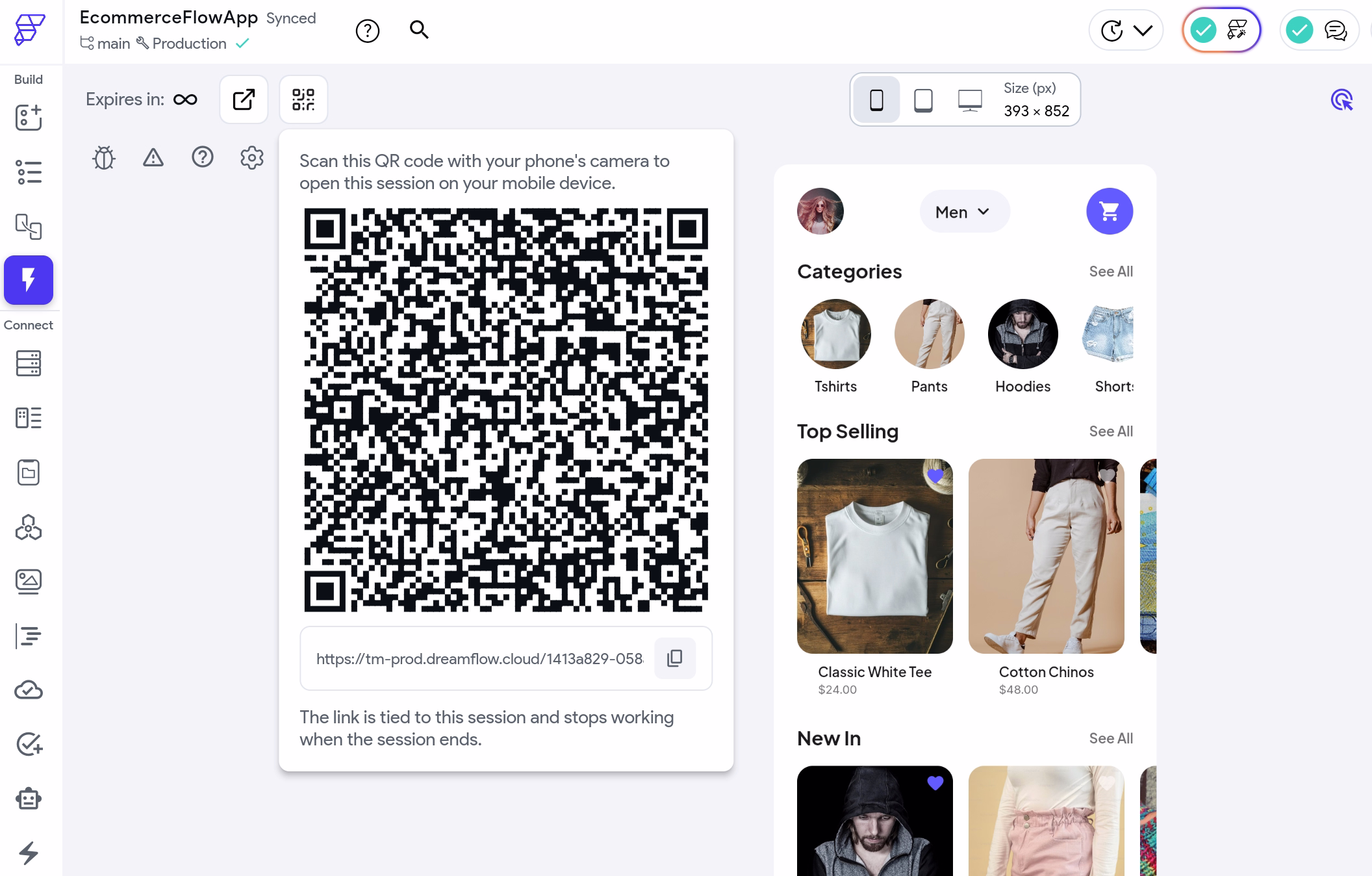
Task: Open session in new browser tab
Action: tap(244, 99)
